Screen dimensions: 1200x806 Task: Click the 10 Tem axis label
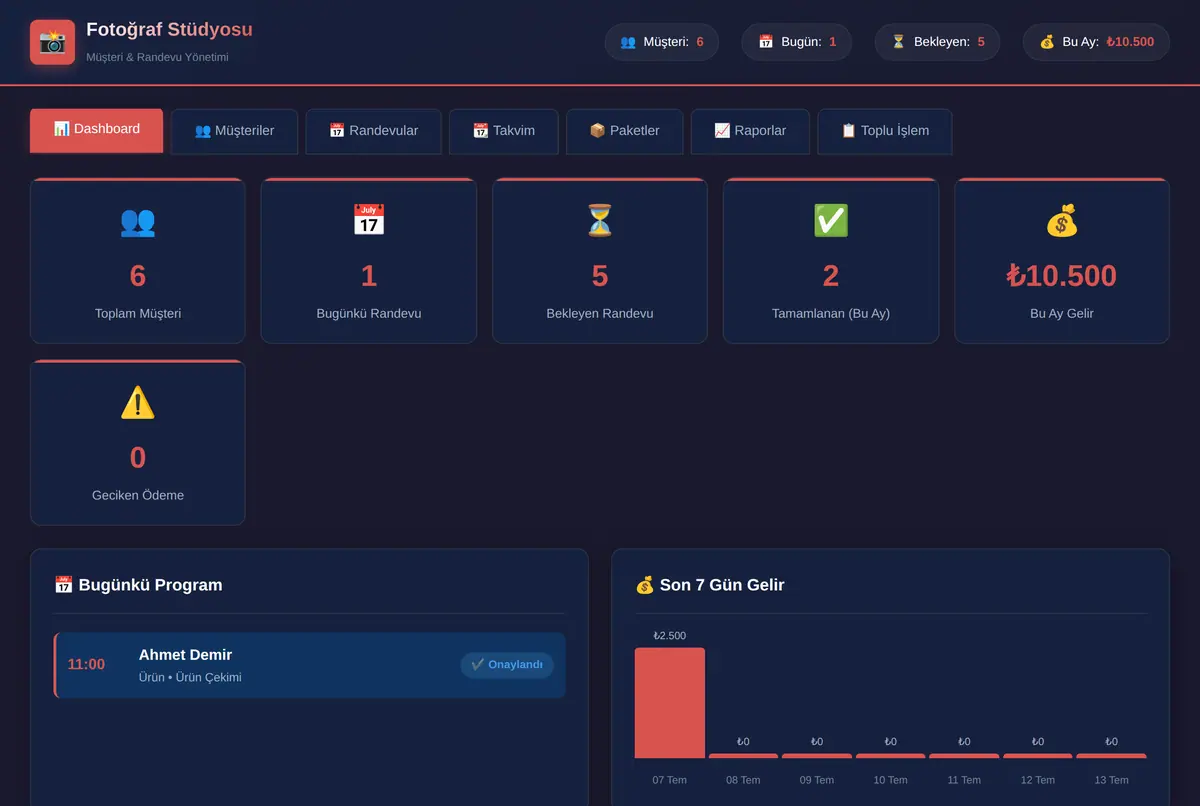tap(890, 780)
